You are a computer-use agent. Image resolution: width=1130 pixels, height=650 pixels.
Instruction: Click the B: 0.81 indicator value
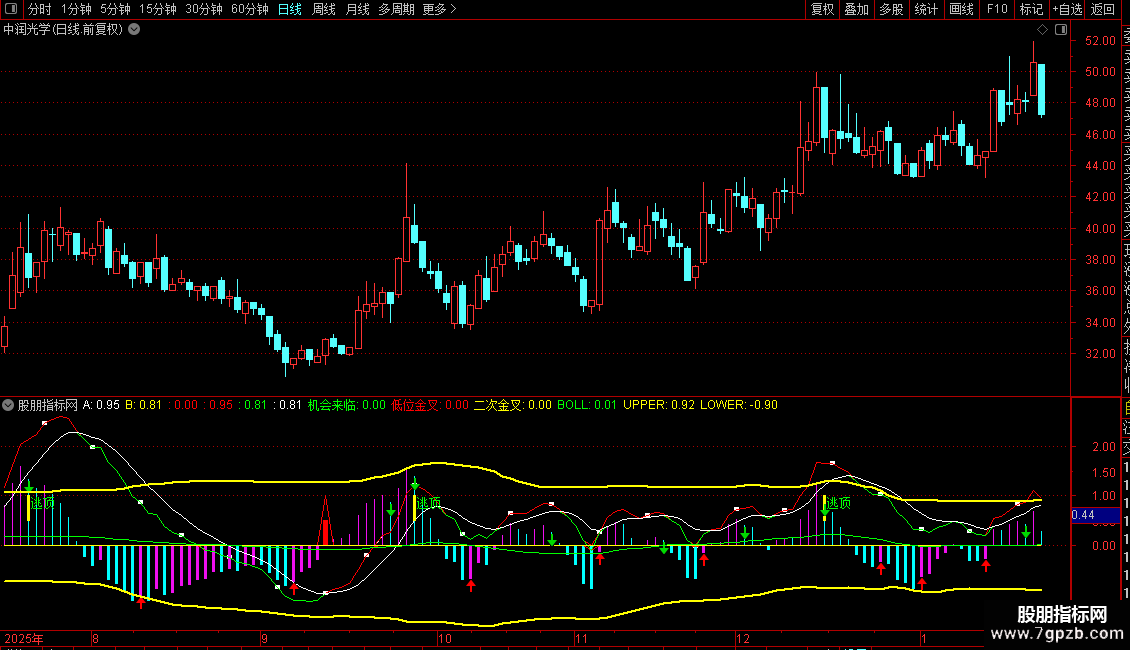(143, 405)
